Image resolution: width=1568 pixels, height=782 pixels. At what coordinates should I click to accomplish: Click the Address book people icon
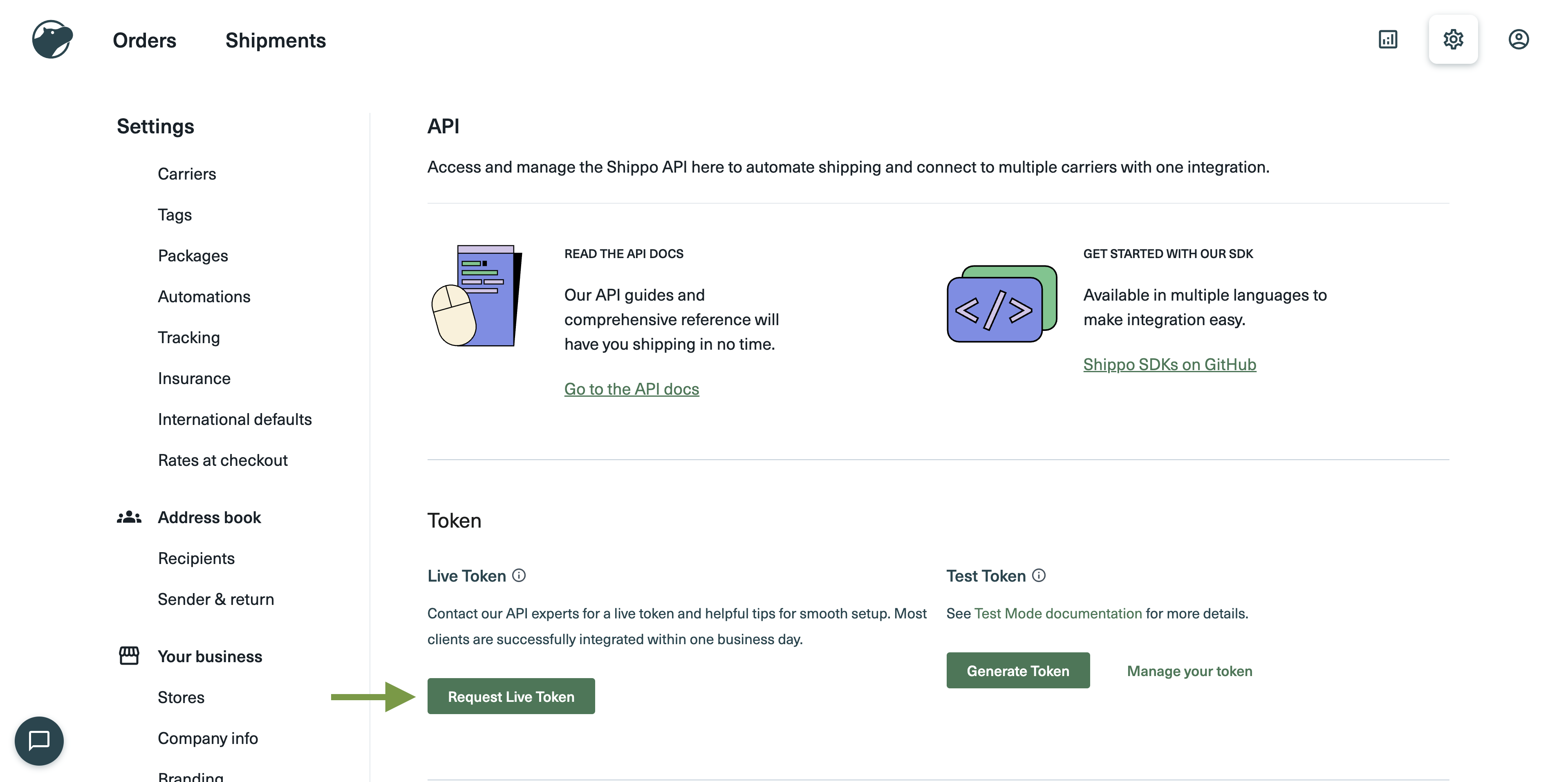pyautogui.click(x=129, y=517)
